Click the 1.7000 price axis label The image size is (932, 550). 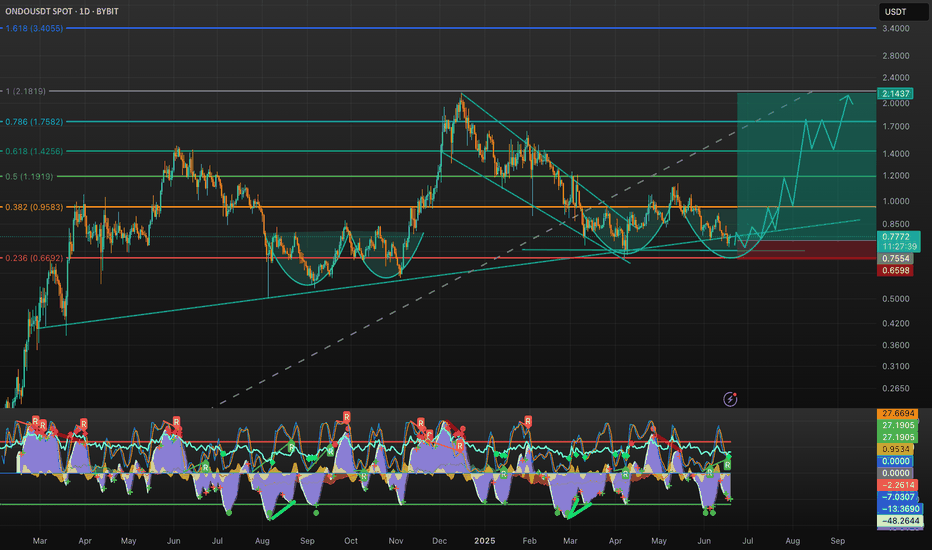tap(896, 126)
